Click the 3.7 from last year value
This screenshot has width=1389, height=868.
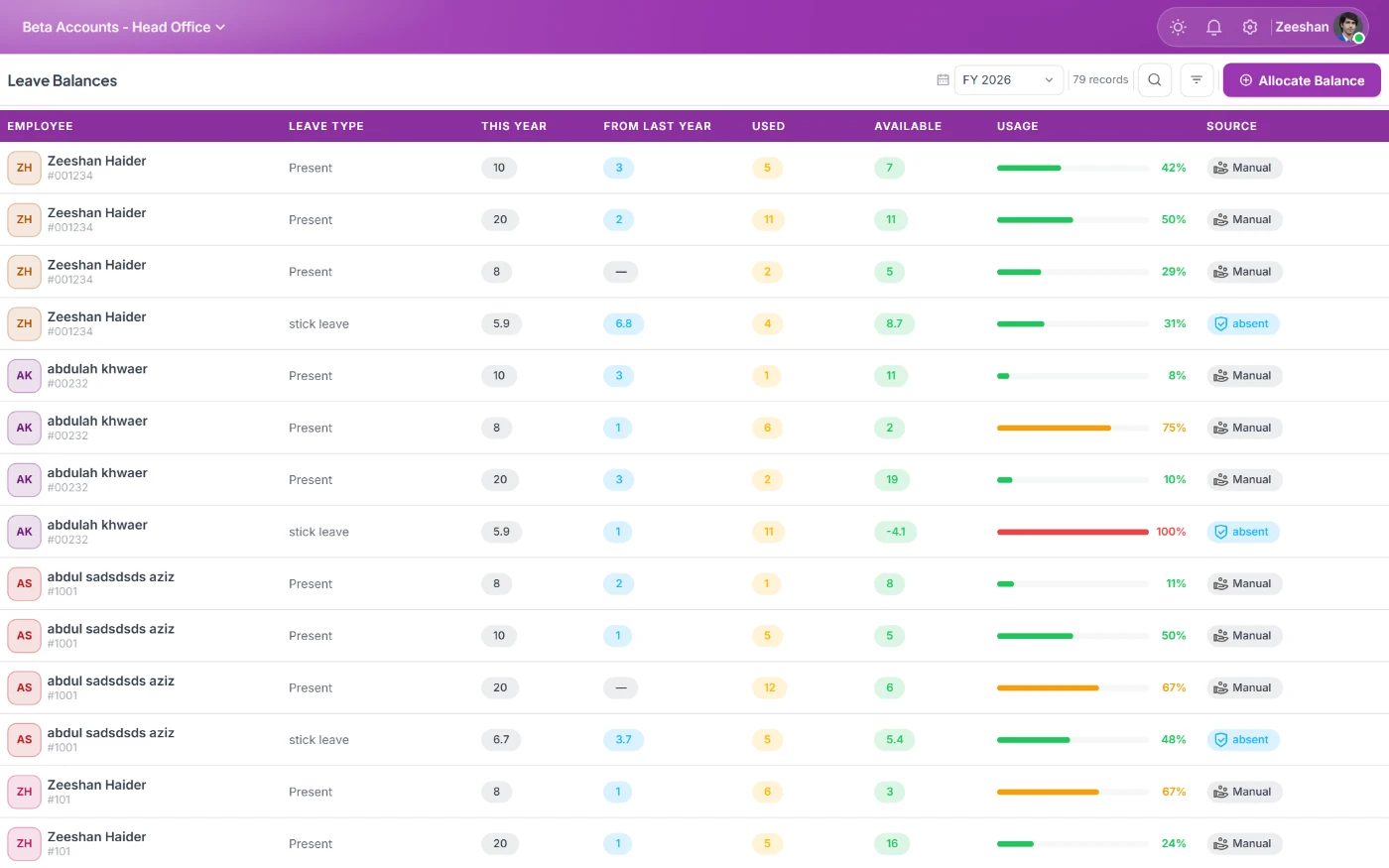623,740
